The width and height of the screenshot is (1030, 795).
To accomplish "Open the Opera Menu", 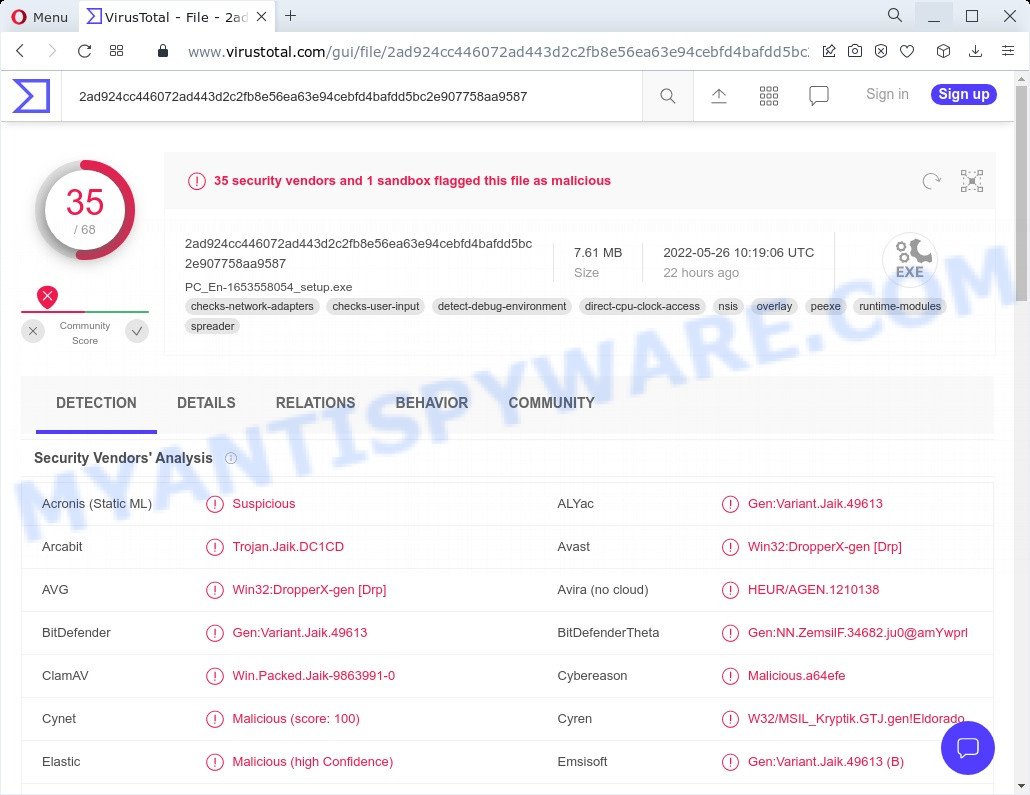I will pos(40,16).
